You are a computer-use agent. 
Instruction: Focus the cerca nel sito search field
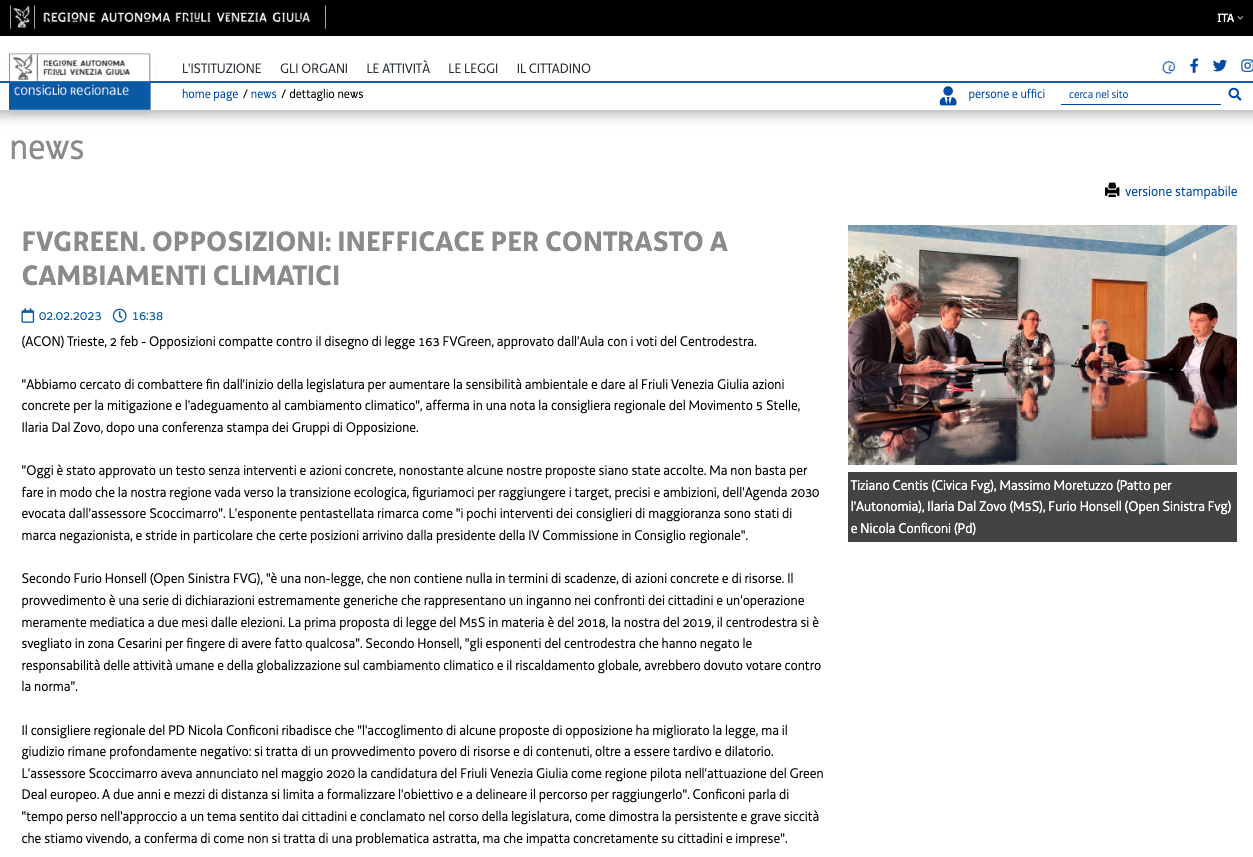click(x=1140, y=95)
